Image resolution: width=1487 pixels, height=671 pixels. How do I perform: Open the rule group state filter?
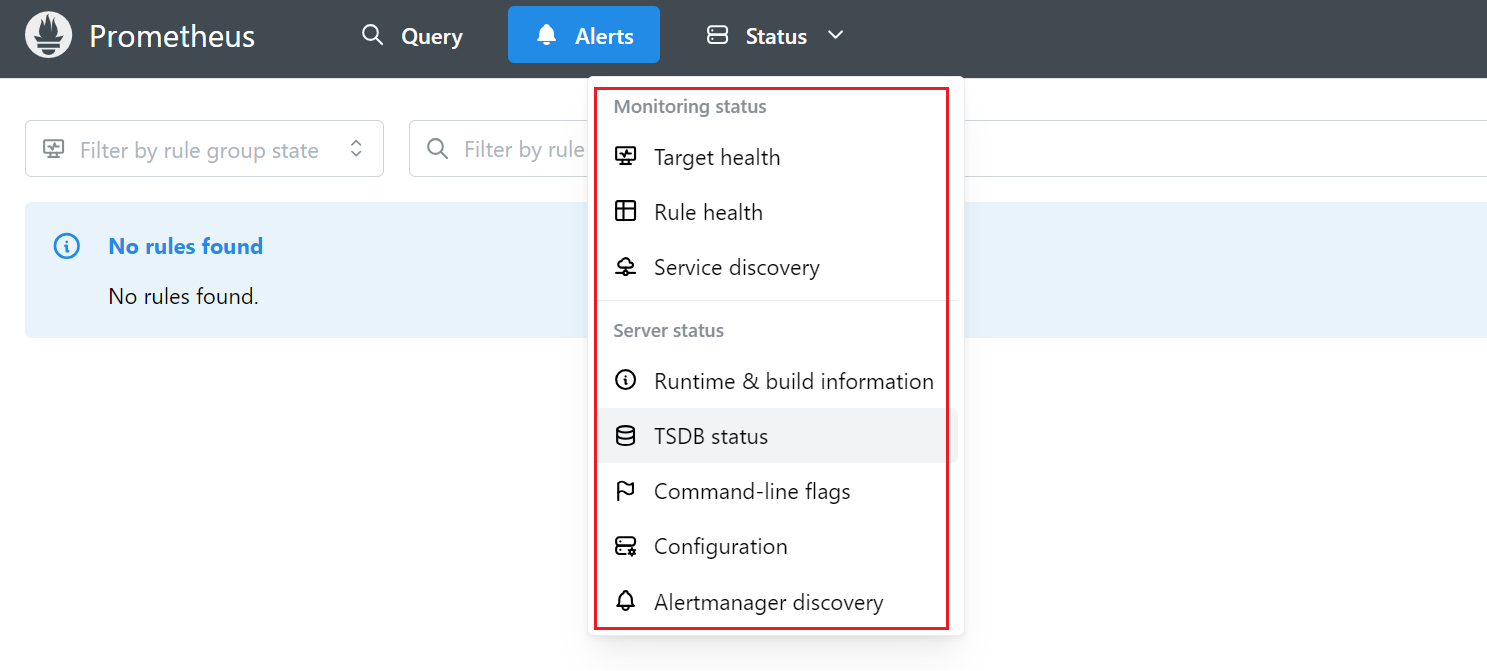tap(204, 149)
